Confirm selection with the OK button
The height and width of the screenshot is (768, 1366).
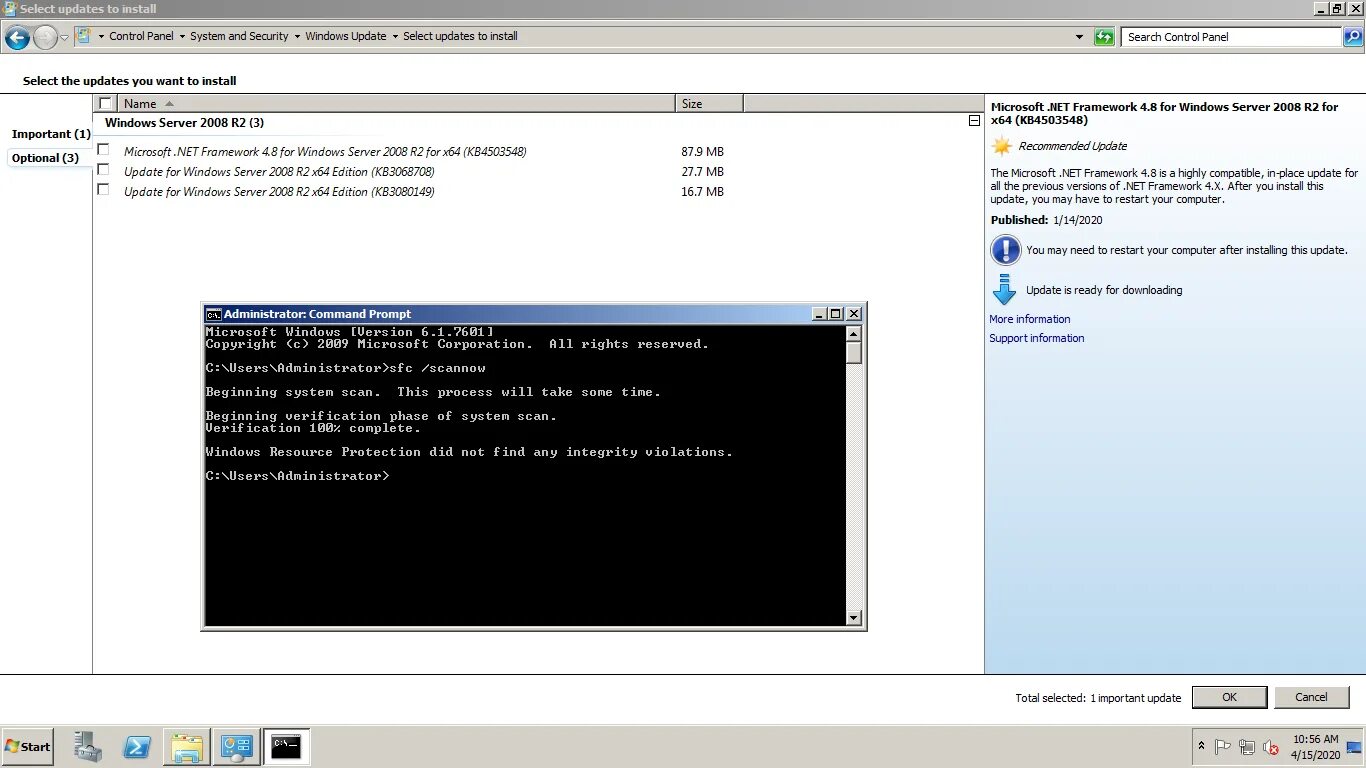click(x=1229, y=697)
